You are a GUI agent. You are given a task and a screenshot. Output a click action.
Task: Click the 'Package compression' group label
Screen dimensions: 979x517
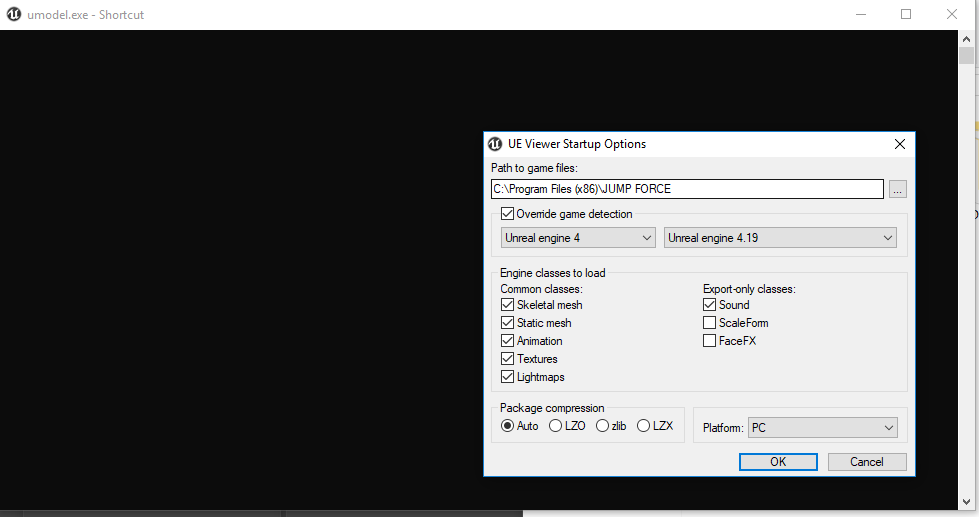tap(552, 408)
